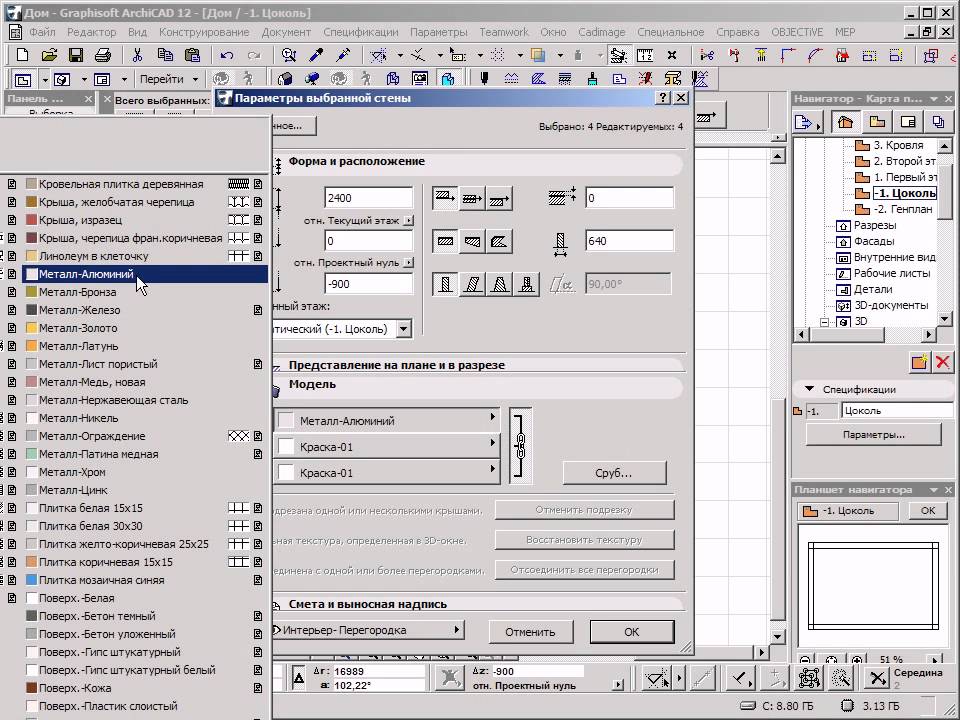Click the Сруб... button
960x720 pixels.
tap(613, 473)
